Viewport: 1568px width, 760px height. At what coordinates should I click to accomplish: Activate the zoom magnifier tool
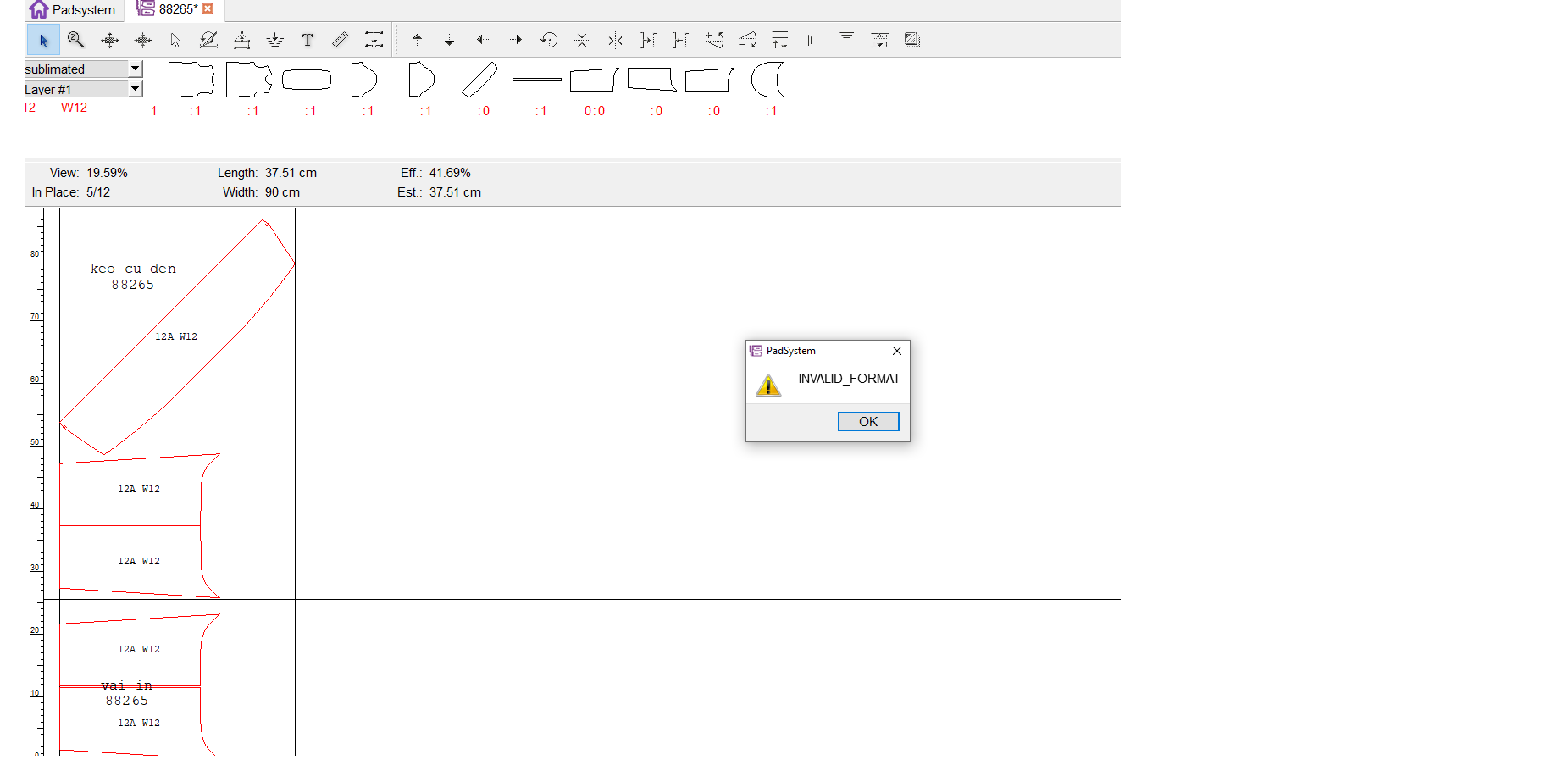click(x=75, y=40)
